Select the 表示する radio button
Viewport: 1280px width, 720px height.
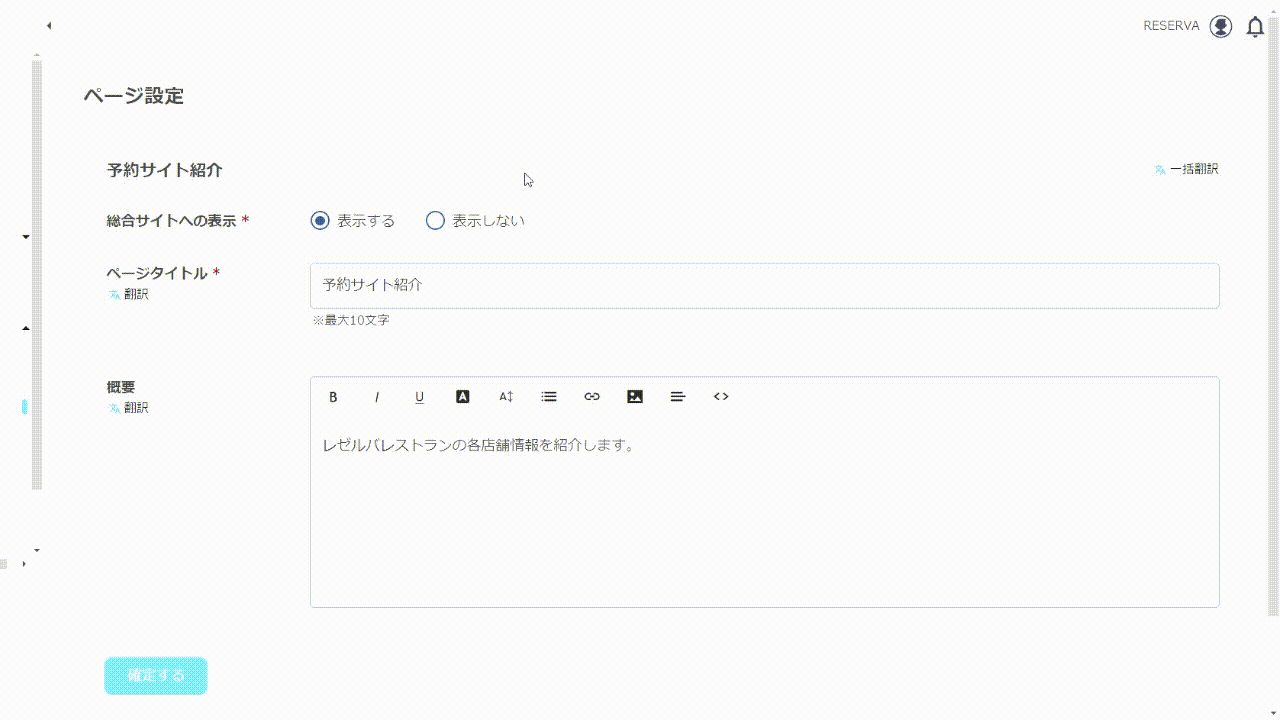pyautogui.click(x=320, y=221)
